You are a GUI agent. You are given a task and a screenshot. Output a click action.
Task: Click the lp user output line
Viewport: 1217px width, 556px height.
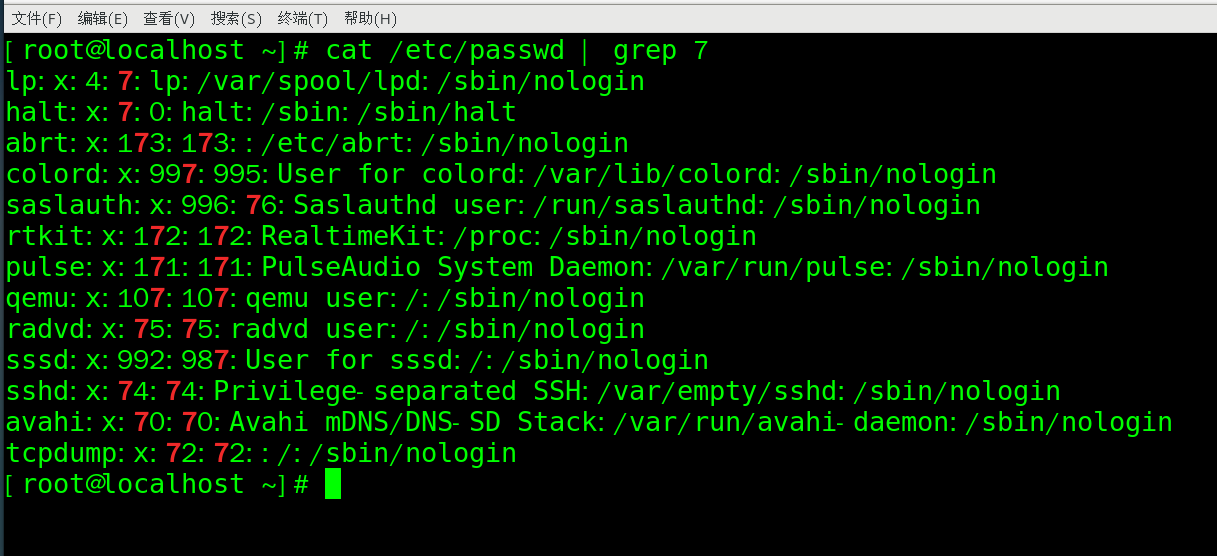pos(325,81)
